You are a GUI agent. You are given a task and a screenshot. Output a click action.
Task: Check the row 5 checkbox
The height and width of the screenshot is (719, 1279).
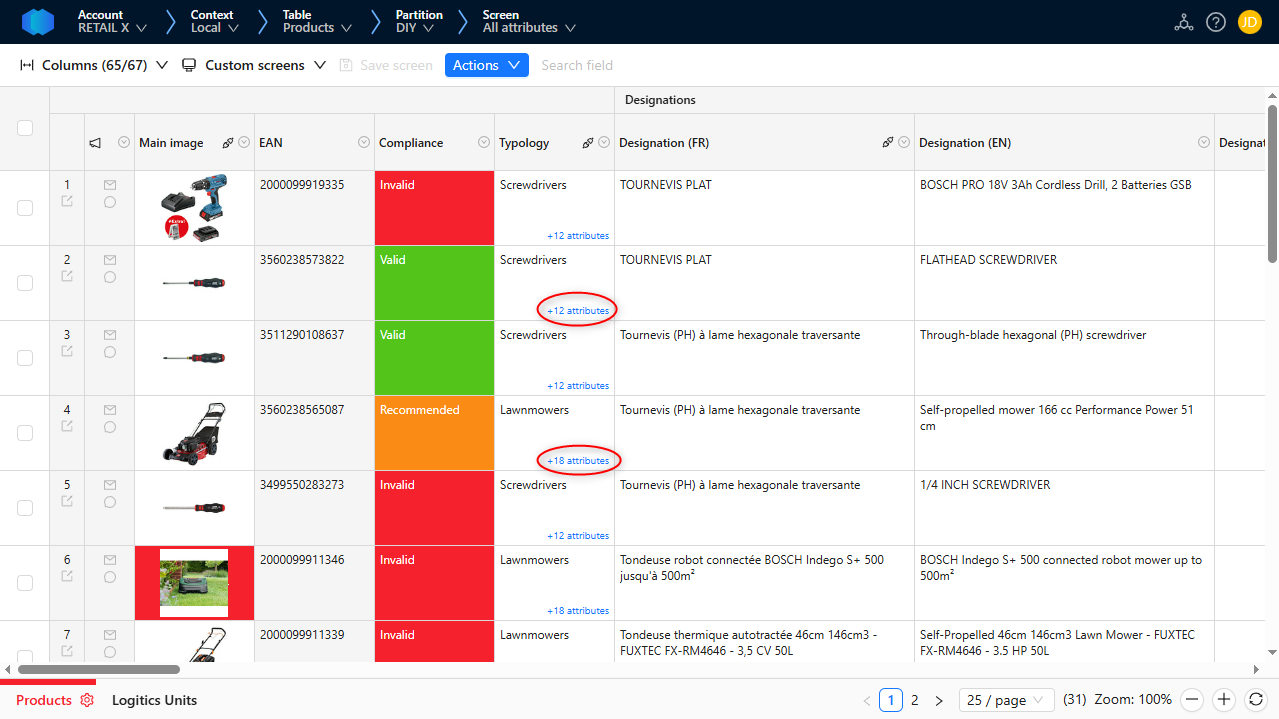[25, 508]
